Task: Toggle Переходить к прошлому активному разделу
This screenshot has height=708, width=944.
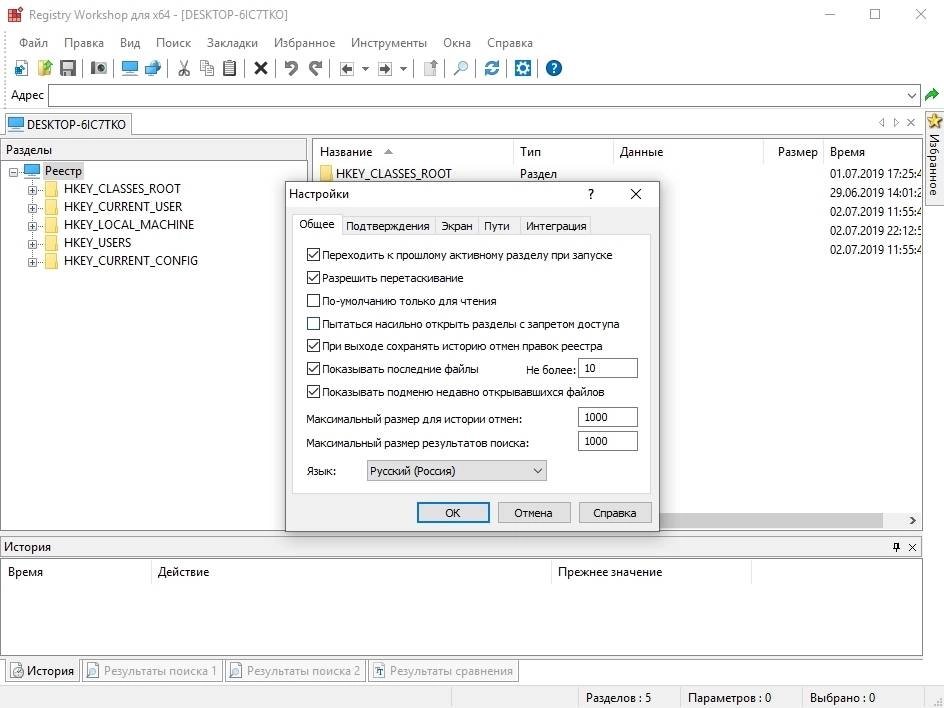Action: tap(313, 255)
